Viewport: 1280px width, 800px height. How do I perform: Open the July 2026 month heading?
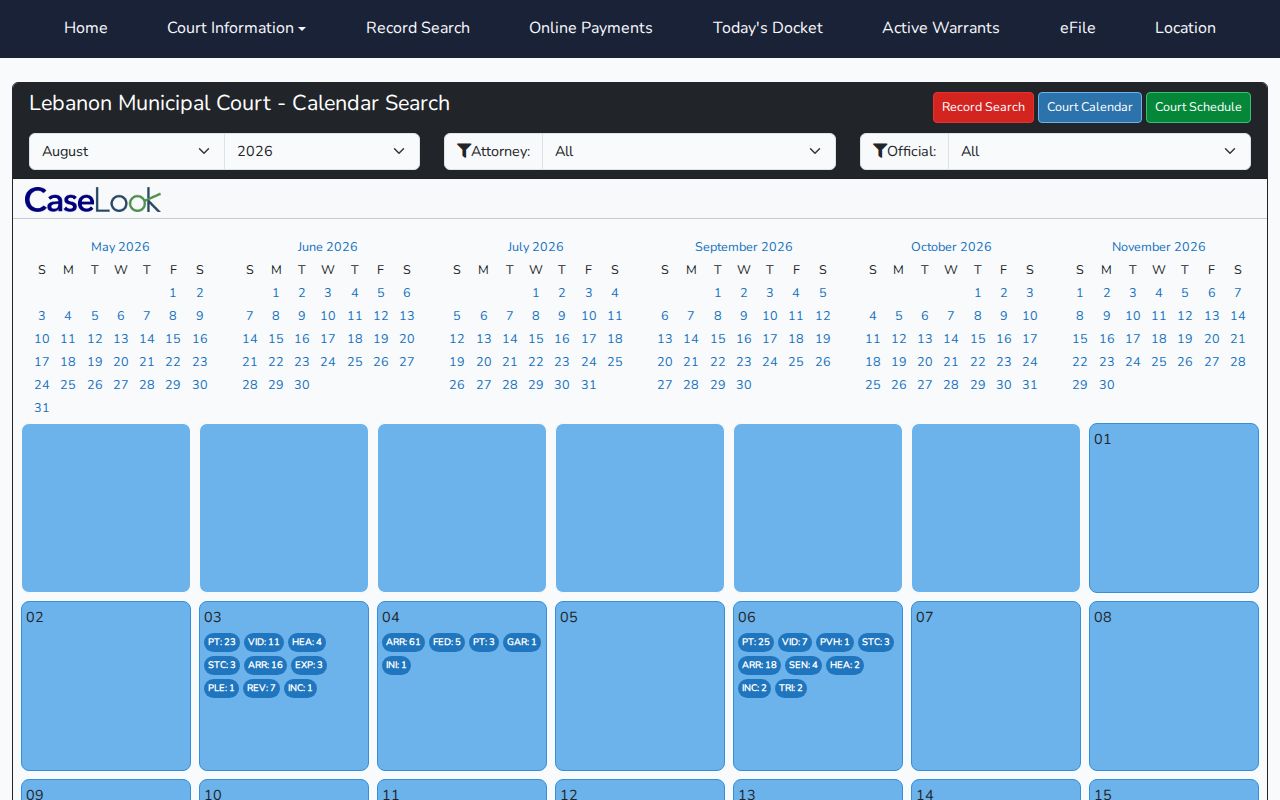coord(535,247)
